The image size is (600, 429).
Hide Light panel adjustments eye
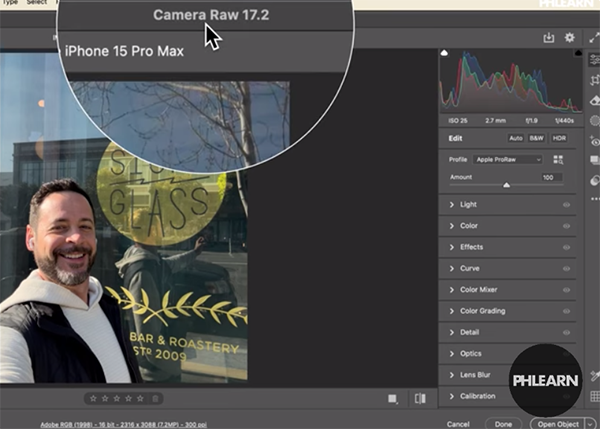pyautogui.click(x=566, y=205)
